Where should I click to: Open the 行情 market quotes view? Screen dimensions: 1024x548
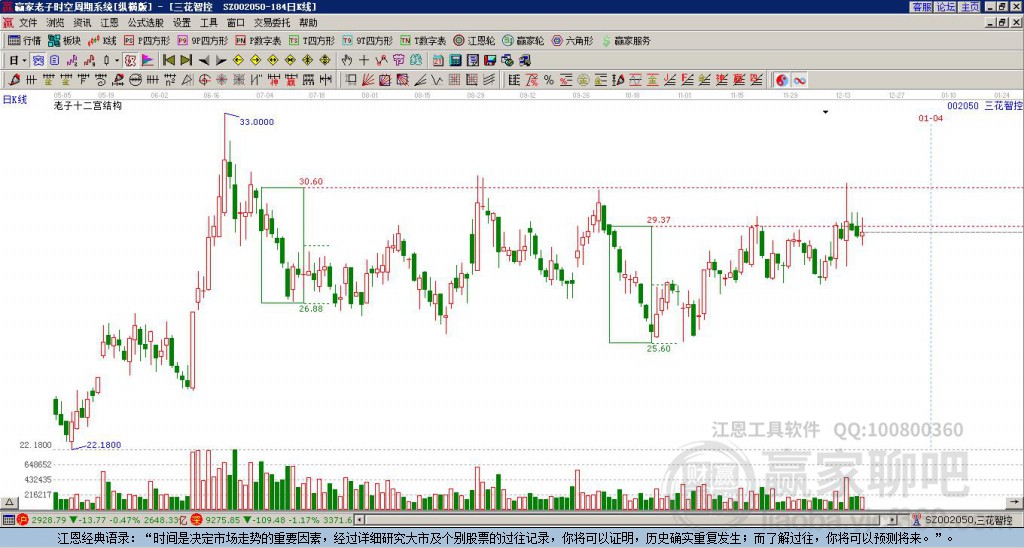click(24, 40)
